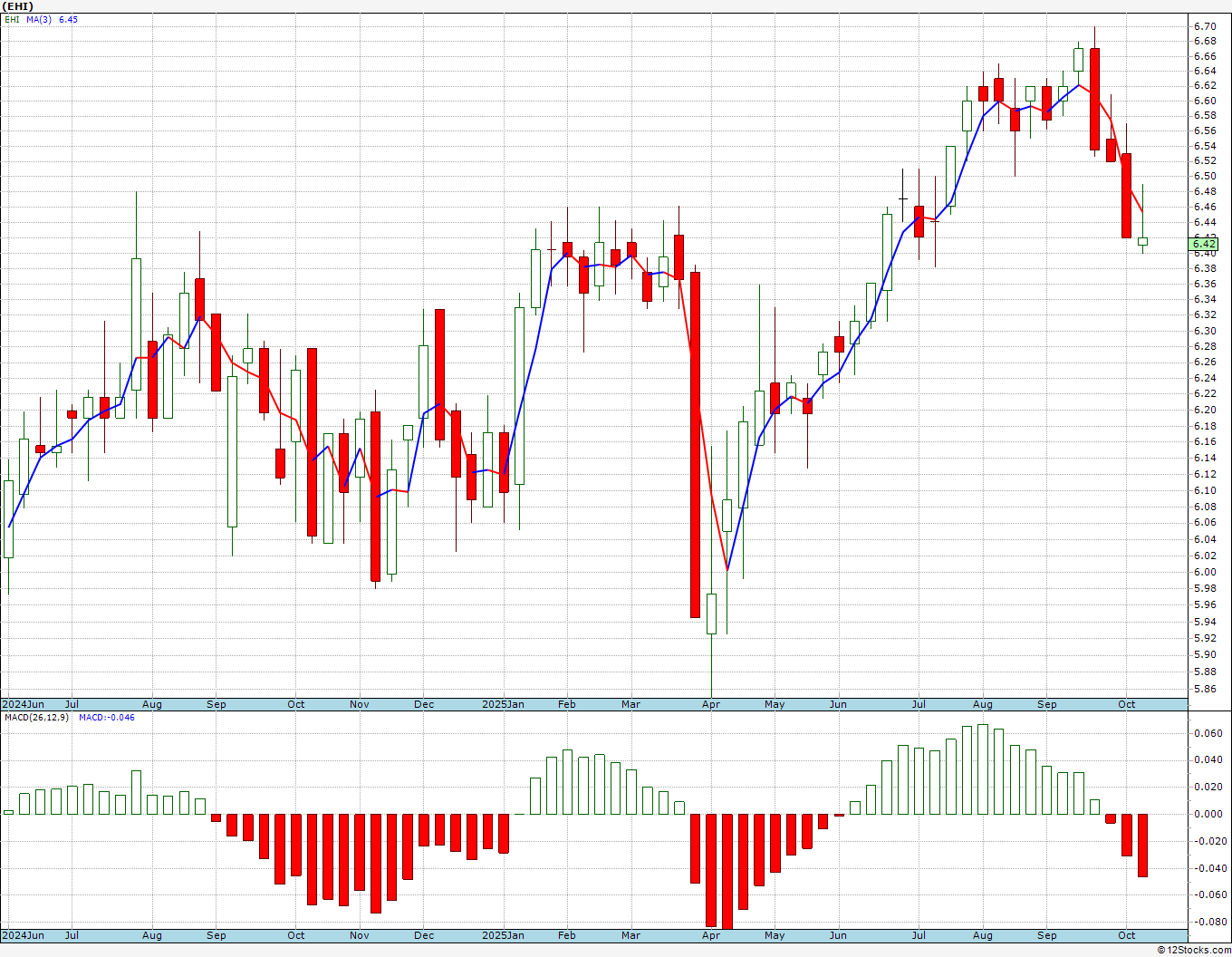Select 2024Jun on the price chart date axis

tap(23, 704)
